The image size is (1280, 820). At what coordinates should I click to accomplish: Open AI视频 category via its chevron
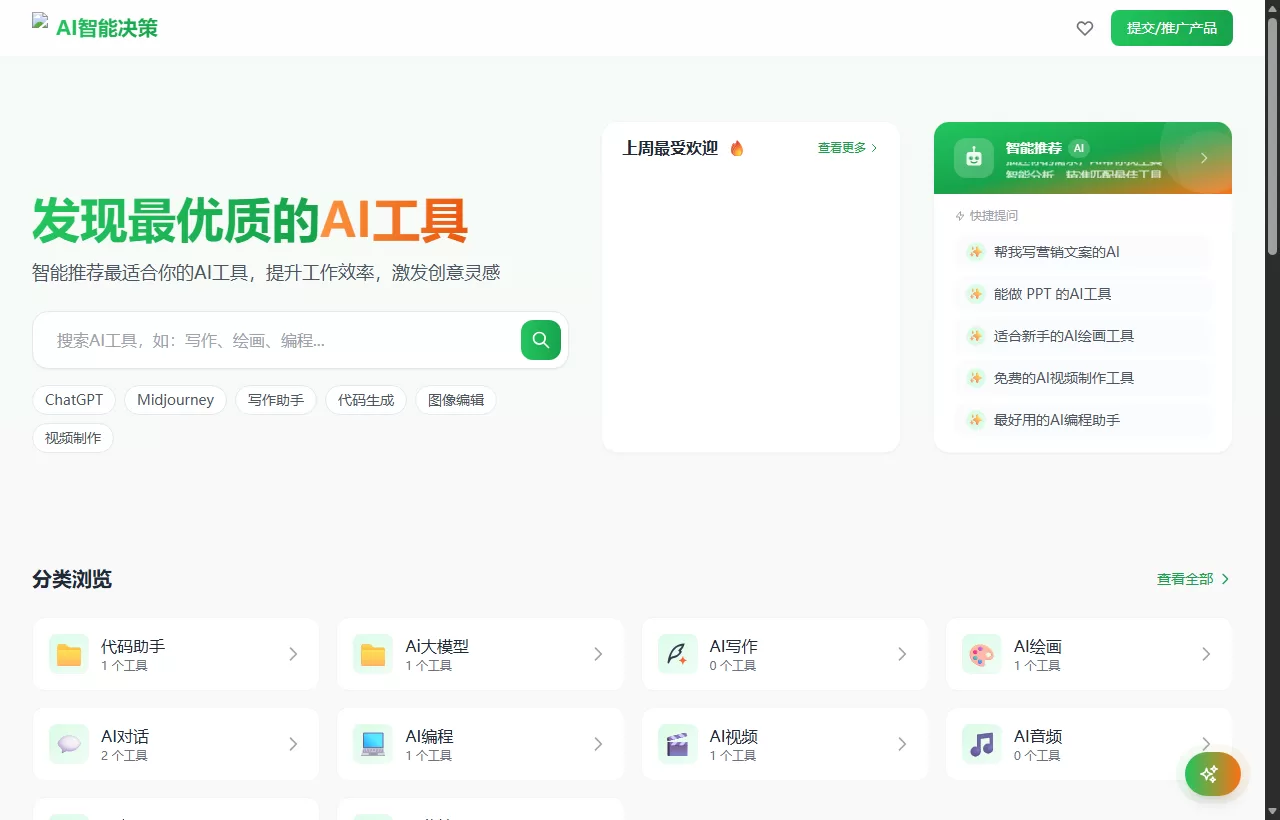[902, 744]
